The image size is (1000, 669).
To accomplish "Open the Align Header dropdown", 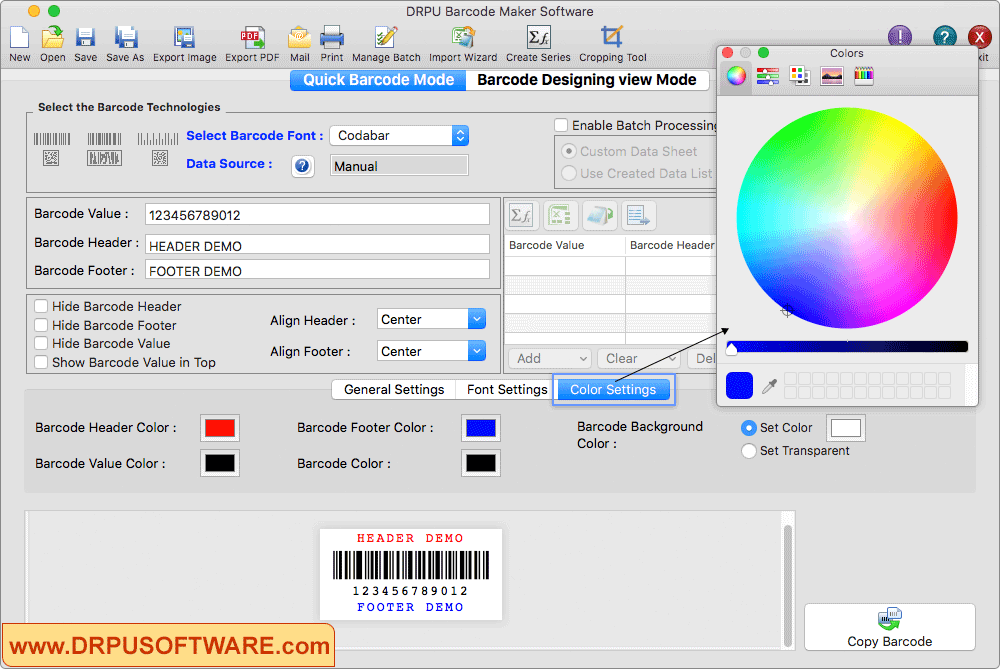I will [431, 319].
